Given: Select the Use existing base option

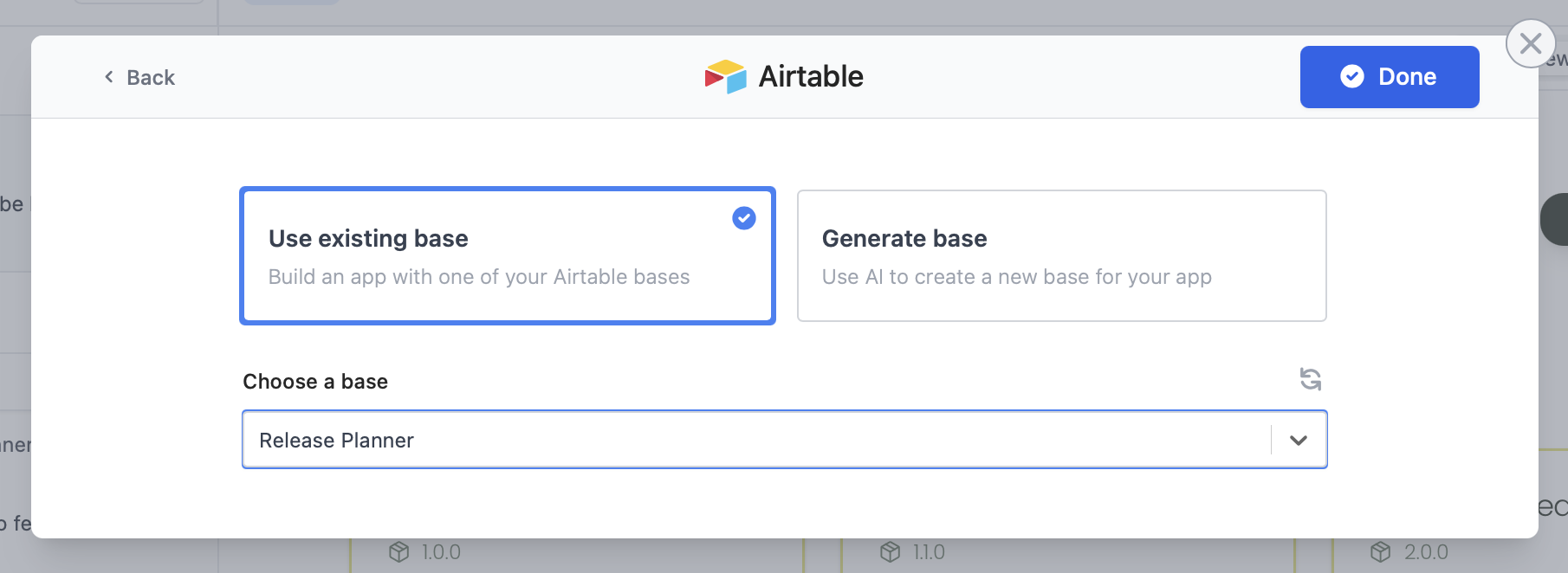Looking at the screenshot, I should (x=508, y=256).
